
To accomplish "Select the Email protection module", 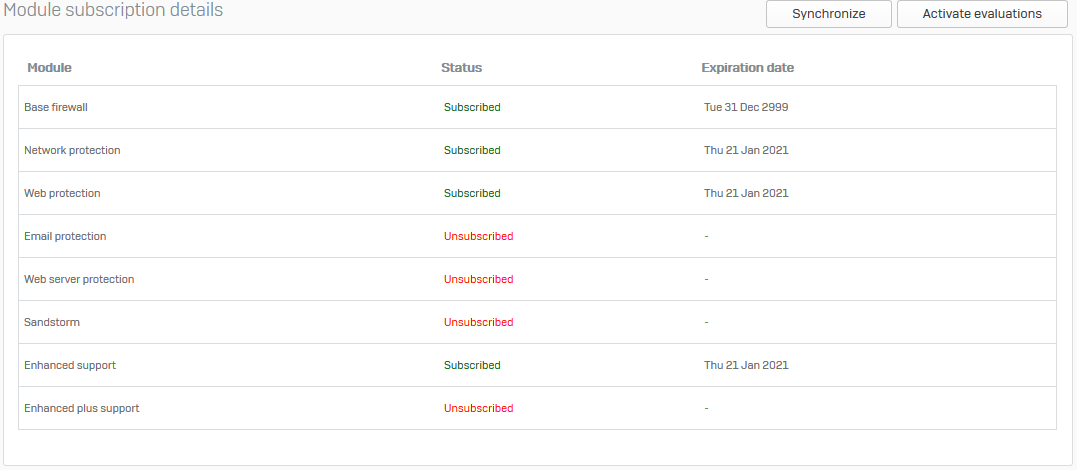I will (65, 236).
